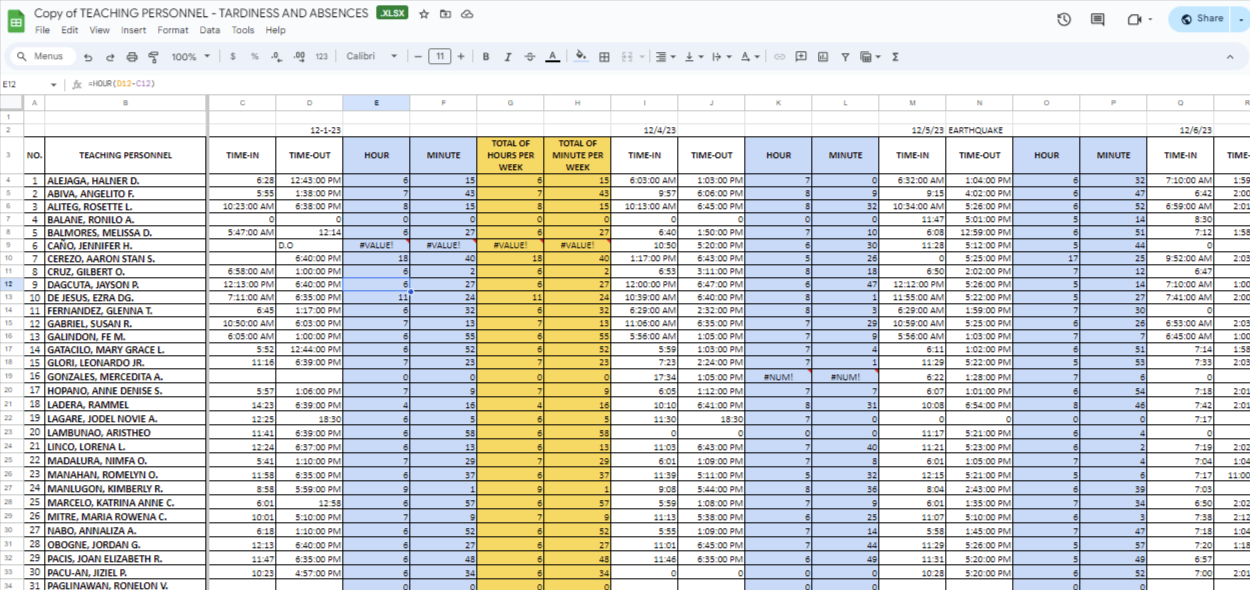The image size is (1250, 590).
Task: Increase decimal places
Action: pyautogui.click(x=299, y=57)
